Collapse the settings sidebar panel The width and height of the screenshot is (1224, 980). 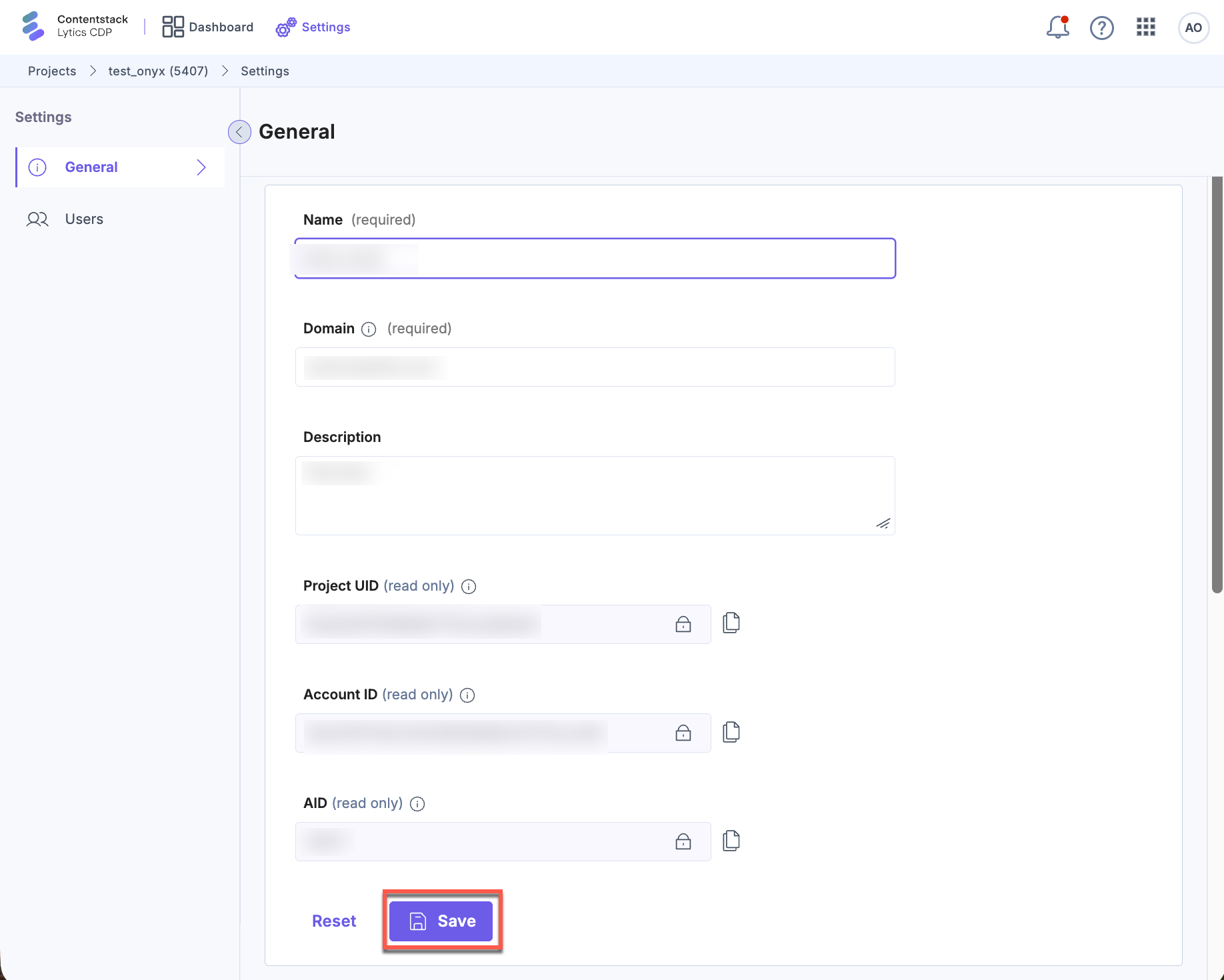click(x=239, y=132)
